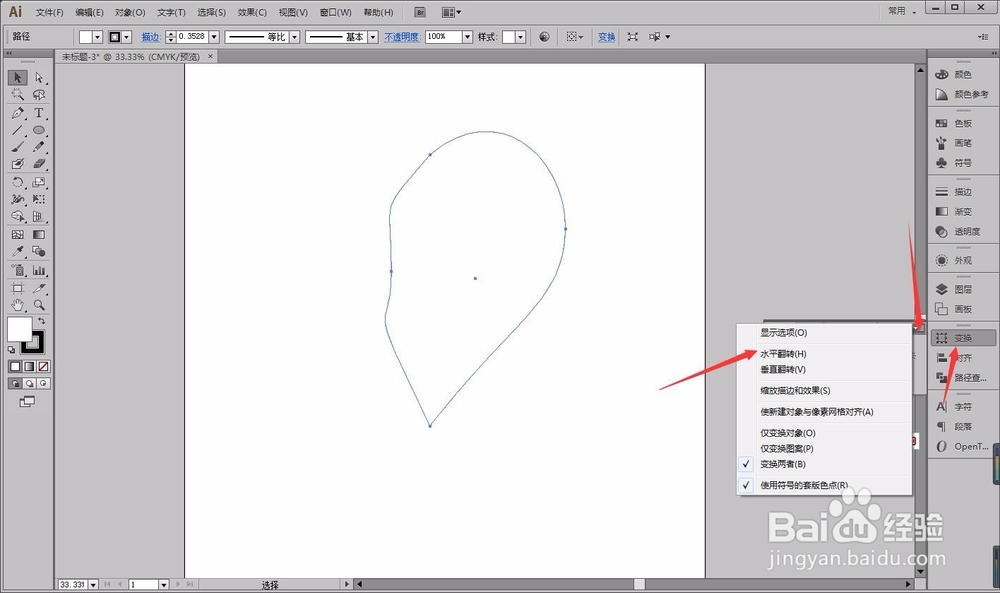Open the 透明度 (Transparency) panel

click(x=962, y=231)
